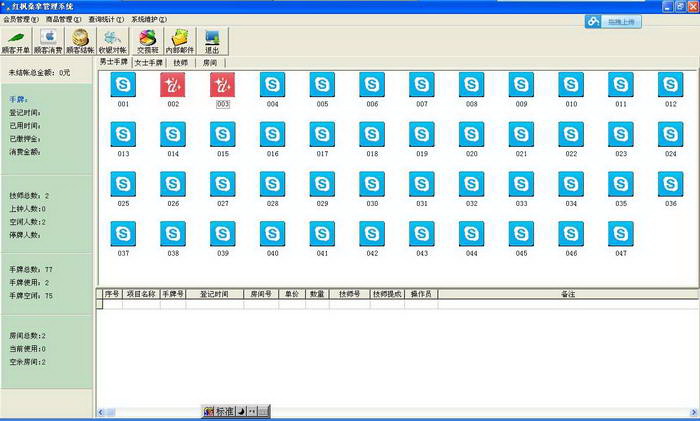Viewport: 700px width, 421px height.
Task: Select the red in-use hand tag 003
Action: pyautogui.click(x=222, y=85)
